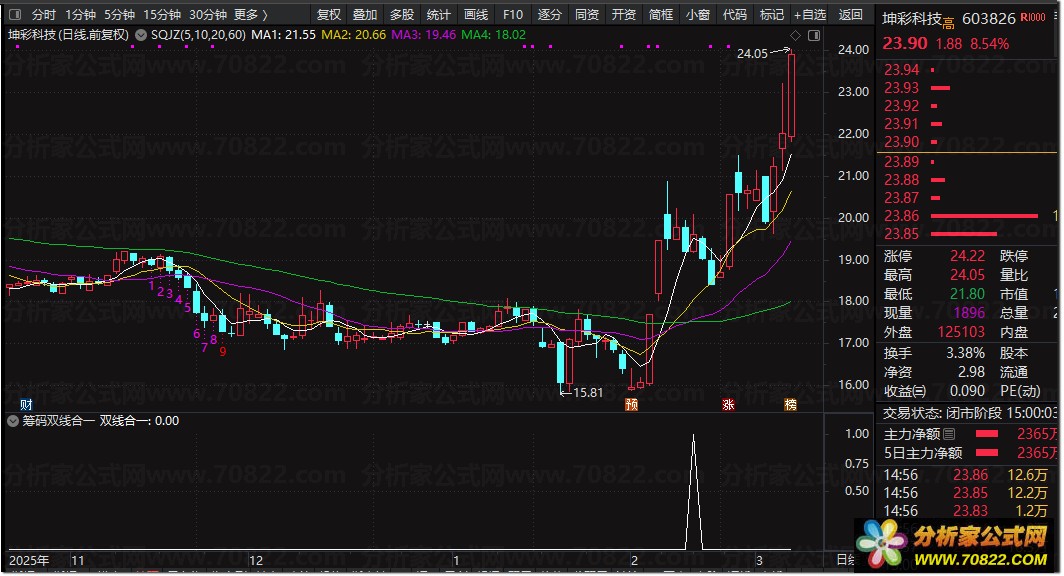This screenshot has width=1064, height=576.
Task: Click the 代码 code button
Action: point(734,14)
